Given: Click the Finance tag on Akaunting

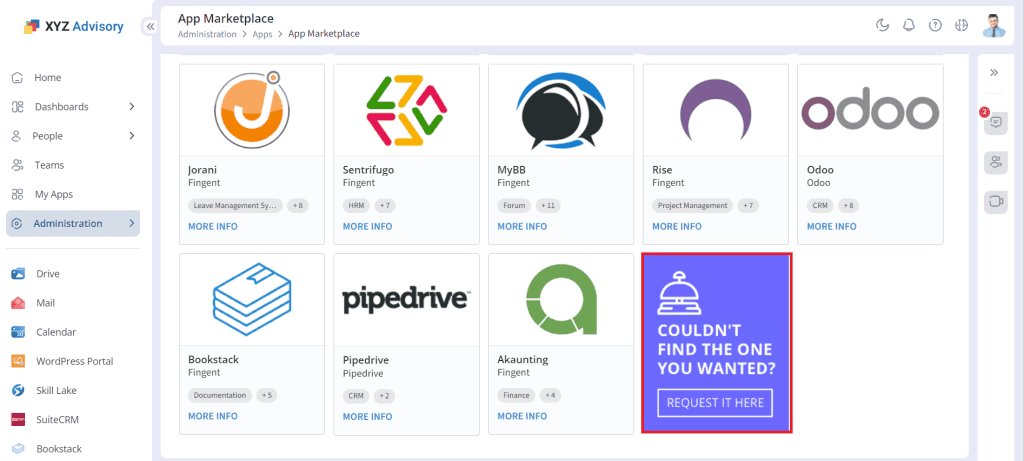Looking at the screenshot, I should click(x=517, y=395).
